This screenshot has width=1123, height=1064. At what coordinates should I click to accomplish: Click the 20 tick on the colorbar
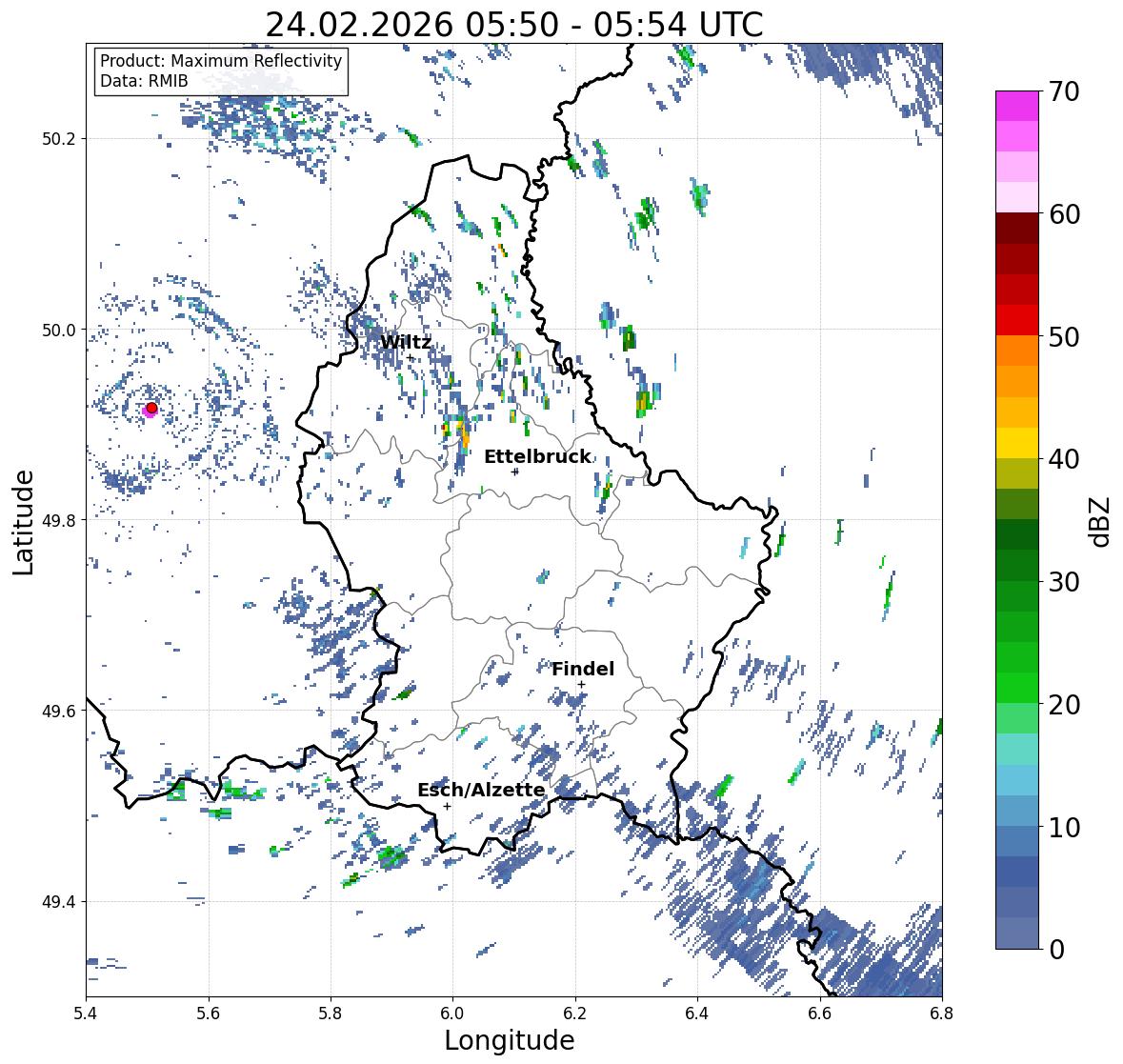point(1064,705)
